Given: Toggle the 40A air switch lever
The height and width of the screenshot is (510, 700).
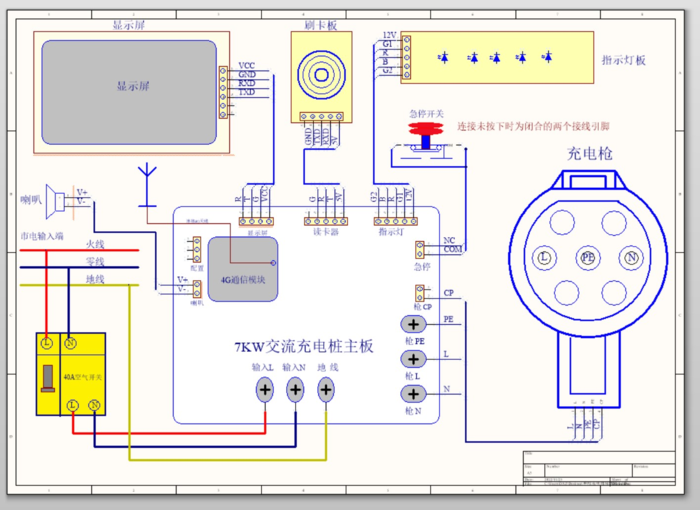Looking at the screenshot, I should (x=46, y=378).
